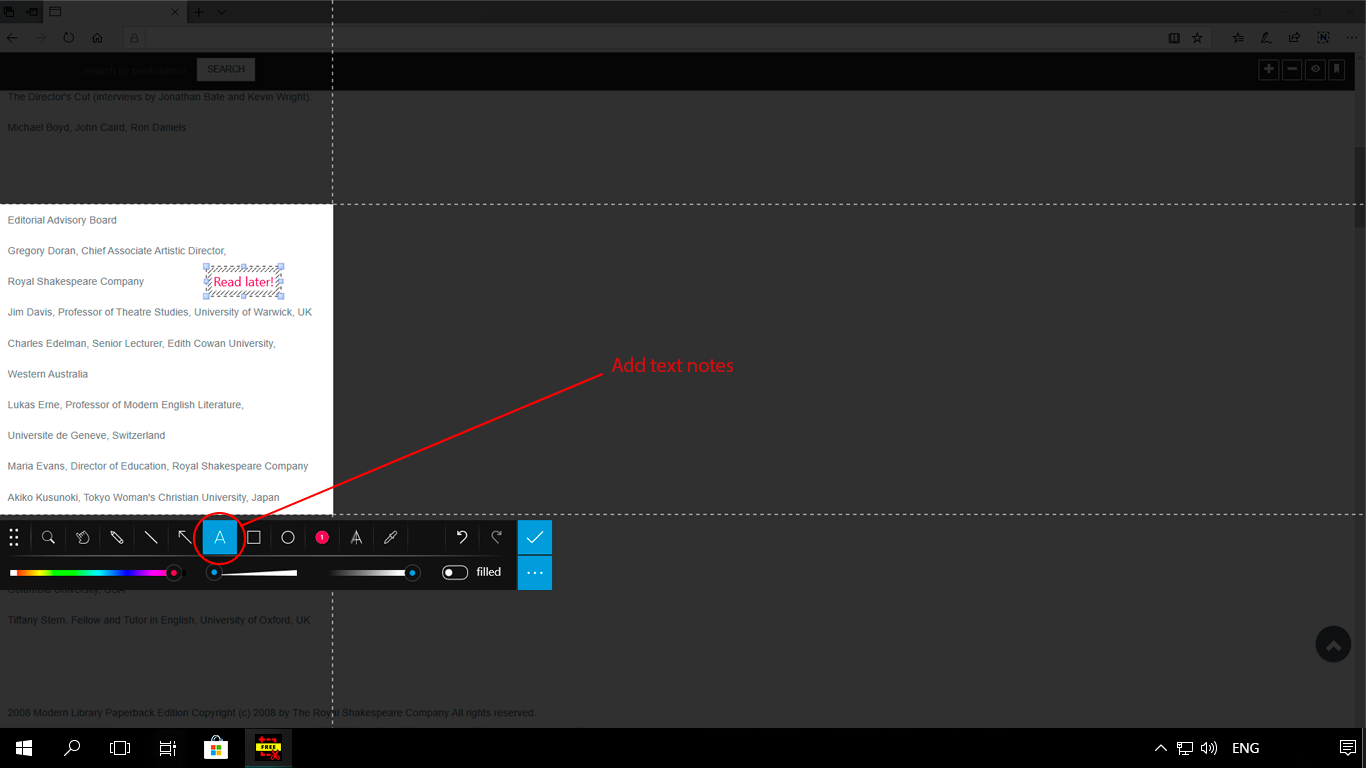Select the rectangle drawing tool
The image size is (1366, 768).
point(253,537)
